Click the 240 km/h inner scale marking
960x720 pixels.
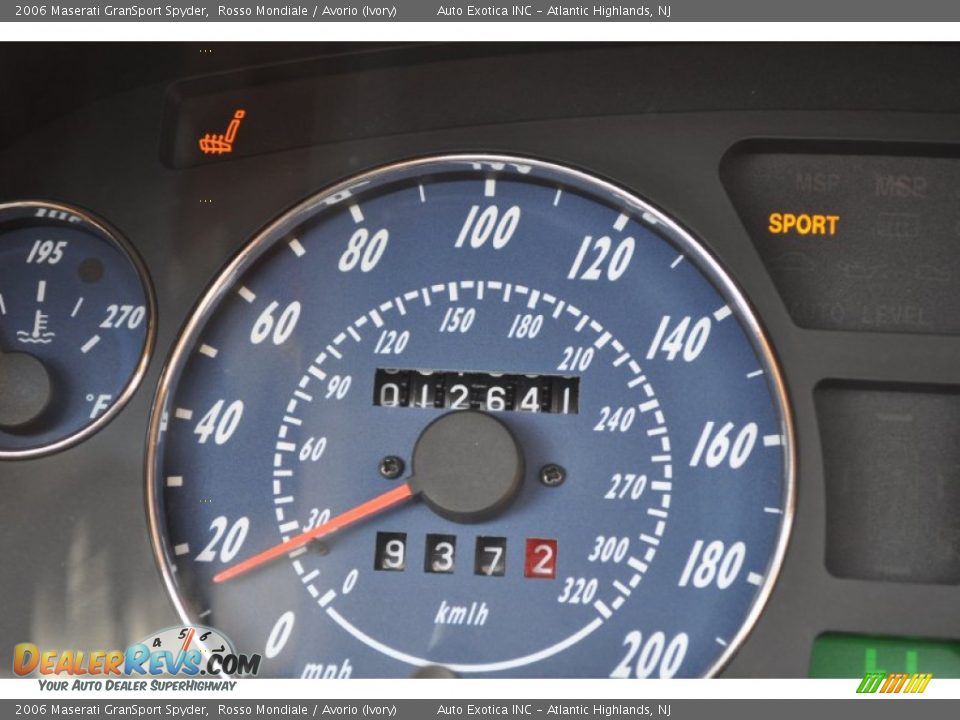point(615,419)
